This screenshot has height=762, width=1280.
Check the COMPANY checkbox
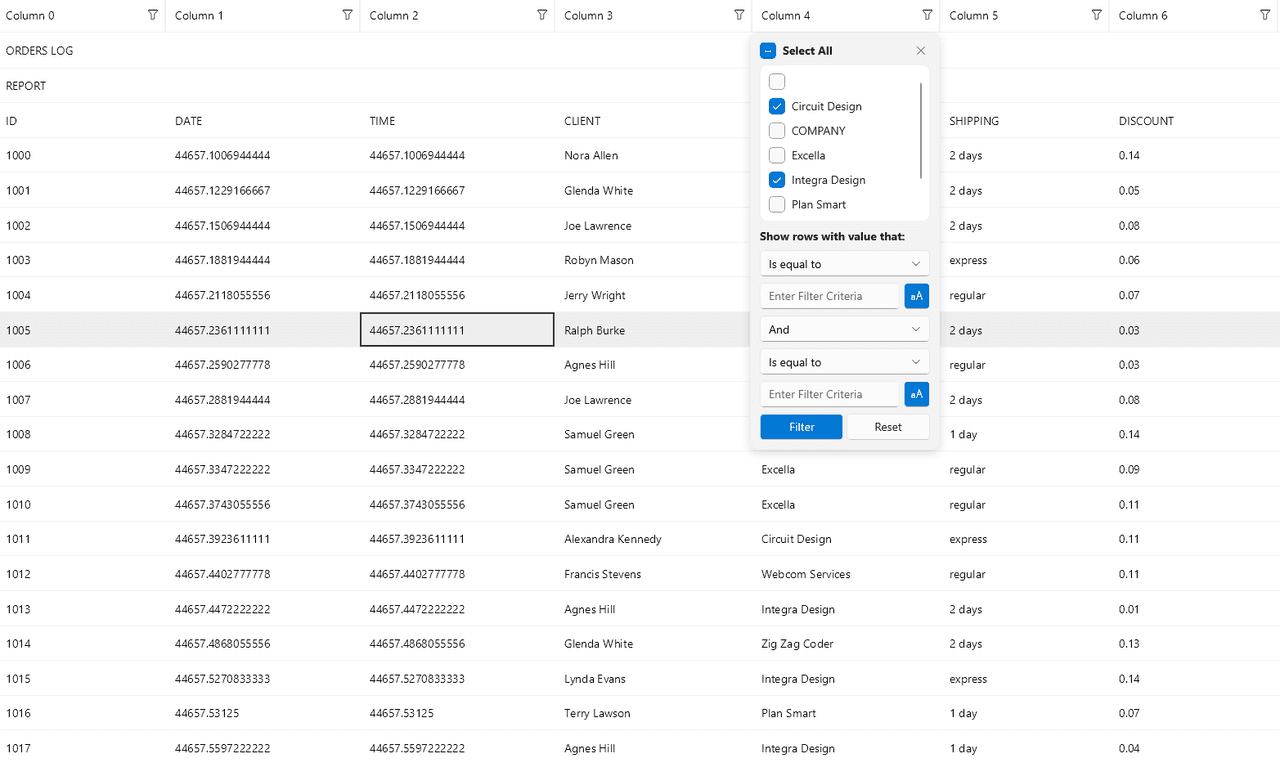coord(777,131)
